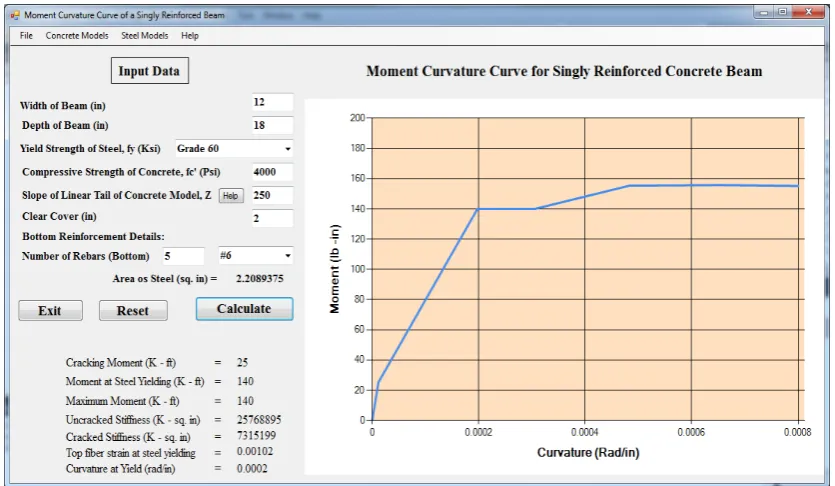
Task: Click the Calculate button
Action: 244,309
